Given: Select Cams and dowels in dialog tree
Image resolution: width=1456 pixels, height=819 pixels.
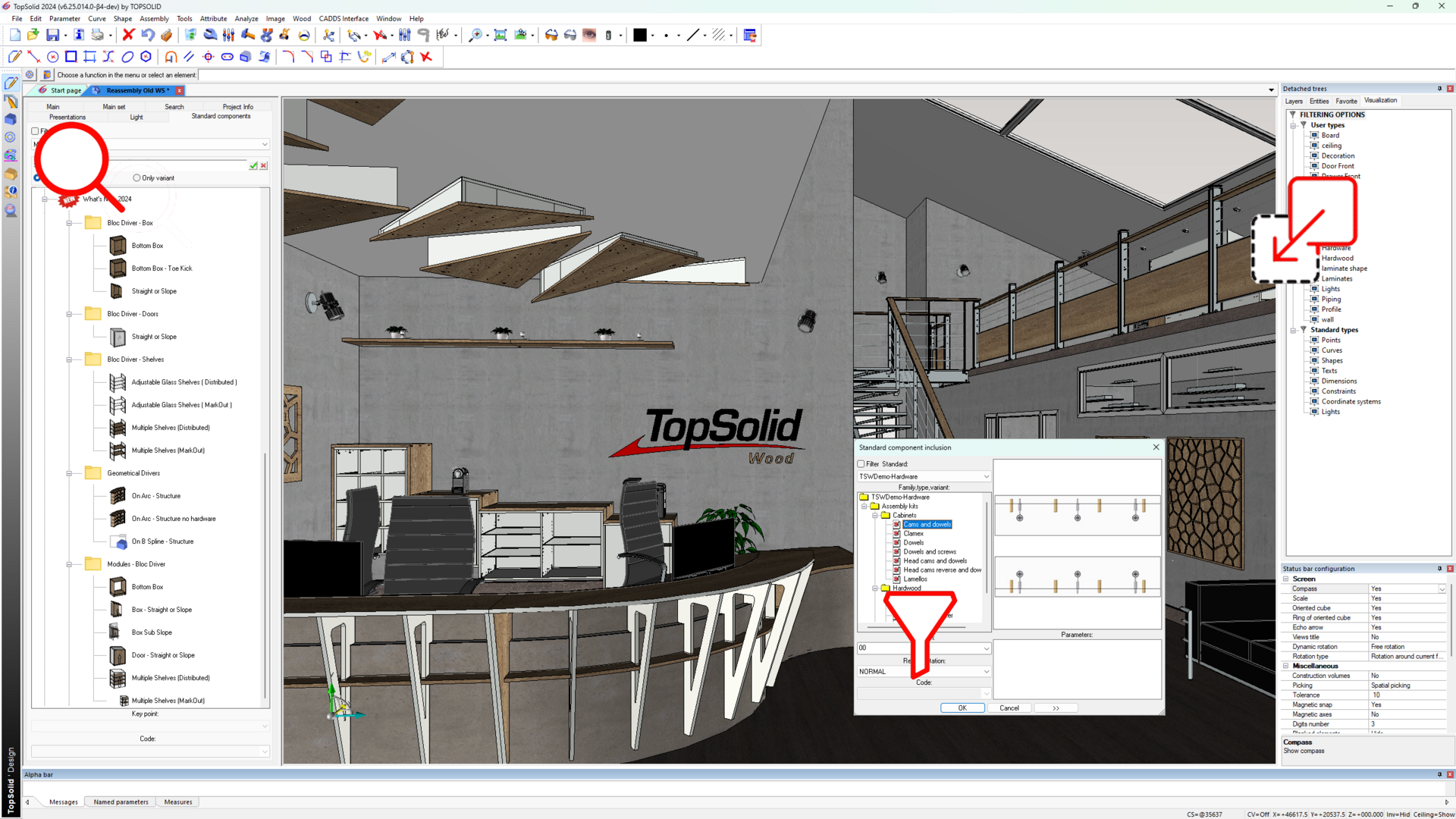Looking at the screenshot, I should click(927, 524).
